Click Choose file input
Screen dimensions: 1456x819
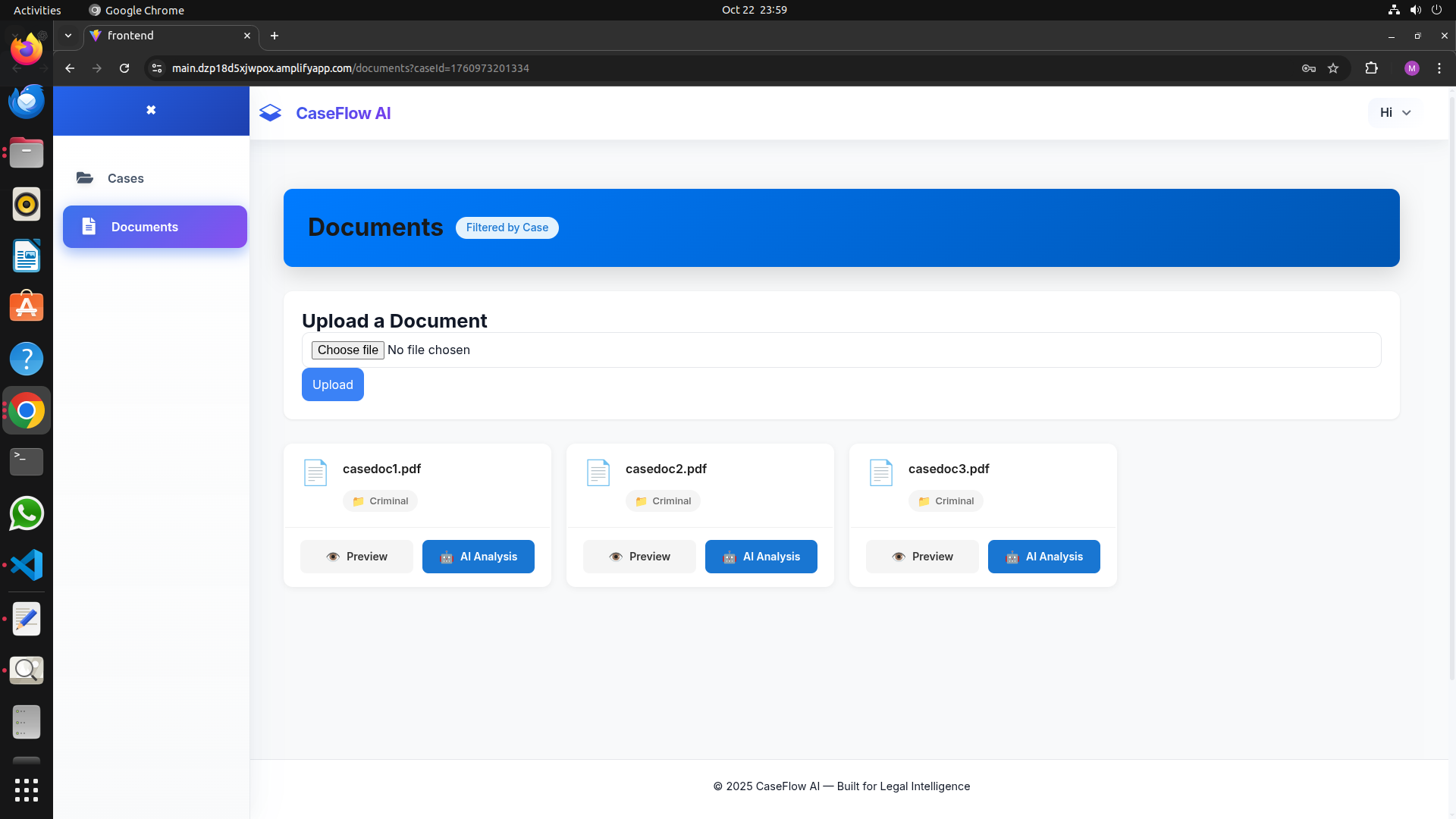click(347, 350)
